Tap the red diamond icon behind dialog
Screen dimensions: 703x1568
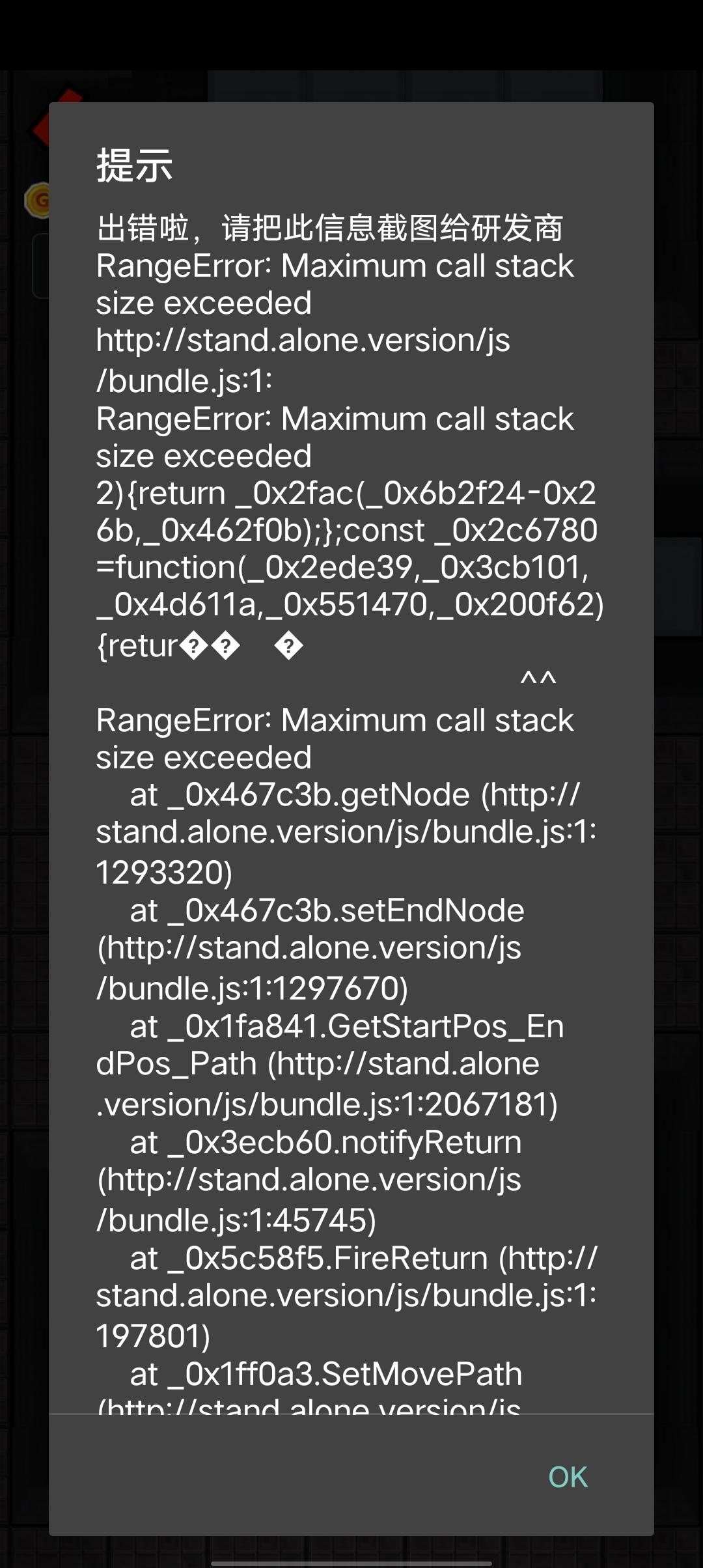(41, 124)
